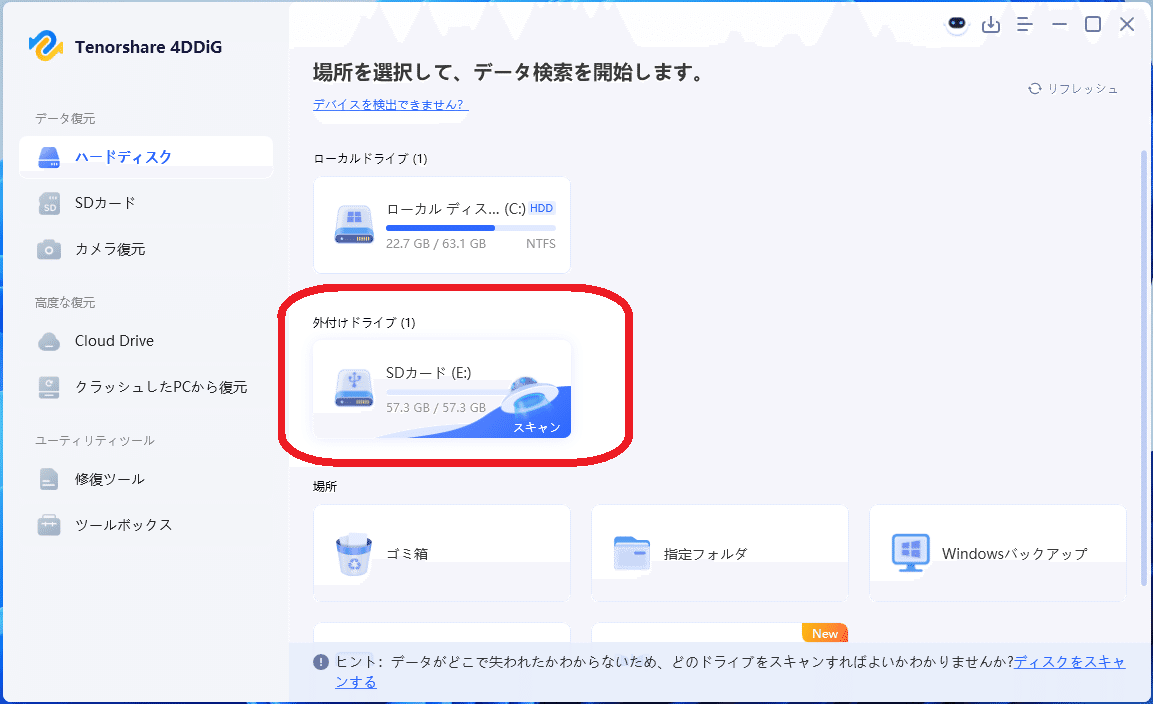Open the SDカード recovery option
This screenshot has width=1153, height=704.
tap(102, 203)
